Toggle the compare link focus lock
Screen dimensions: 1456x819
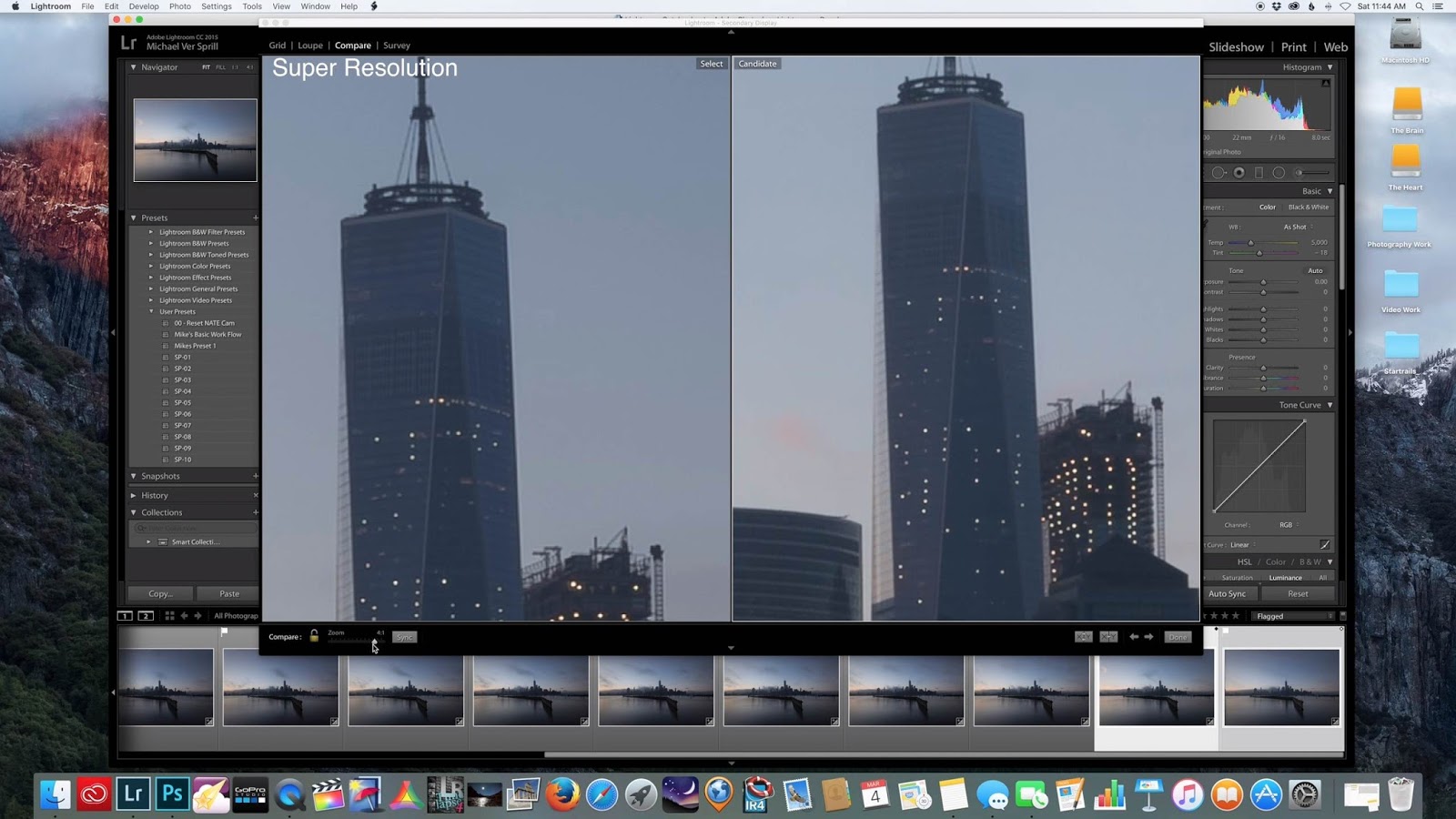coord(314,636)
